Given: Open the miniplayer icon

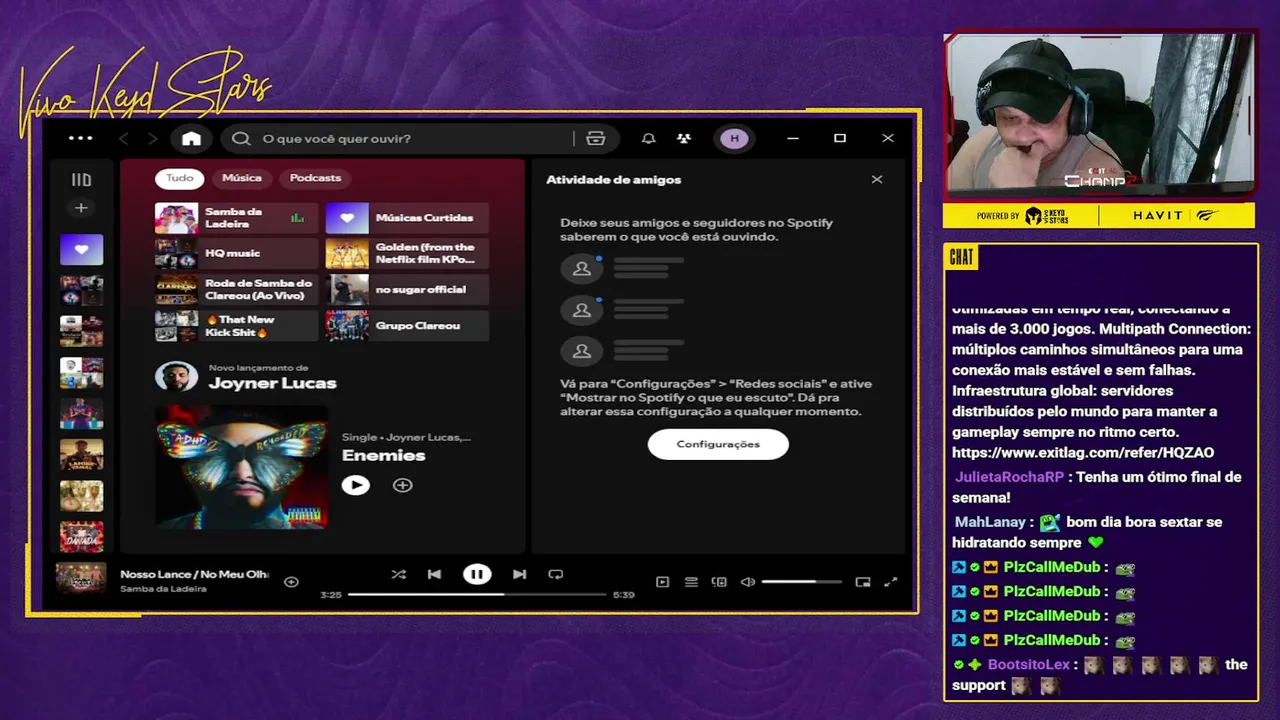Looking at the screenshot, I should tap(863, 582).
